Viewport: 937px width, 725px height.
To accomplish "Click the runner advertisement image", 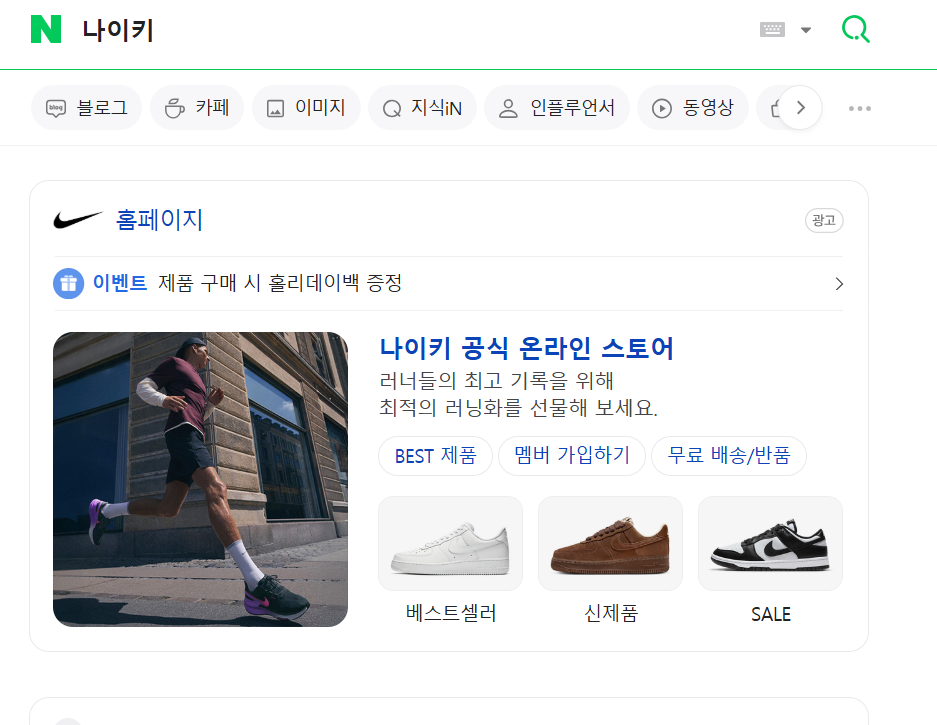I will [x=200, y=479].
